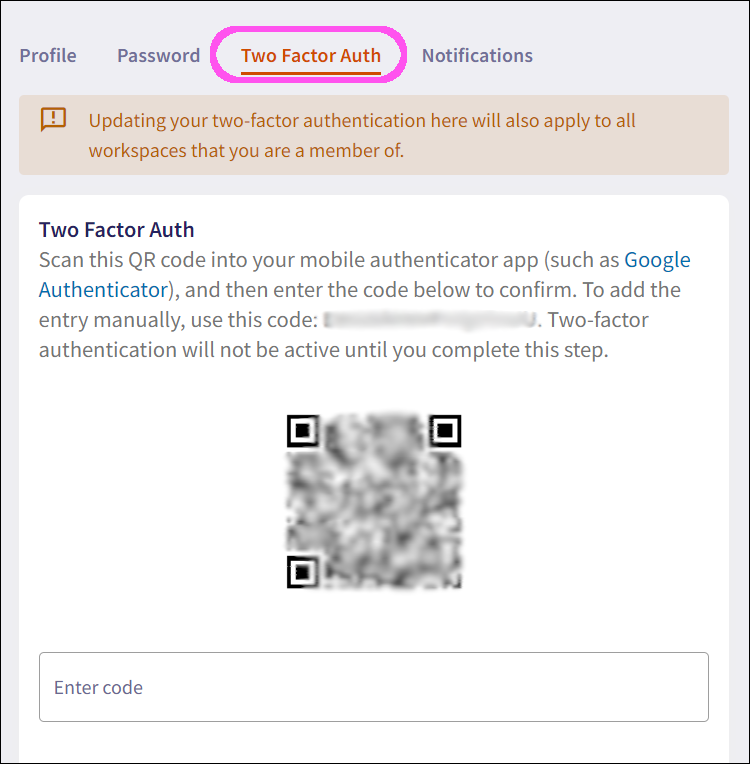Click the QR code's top-right corner square
The height and width of the screenshot is (764, 750).
[x=445, y=431]
